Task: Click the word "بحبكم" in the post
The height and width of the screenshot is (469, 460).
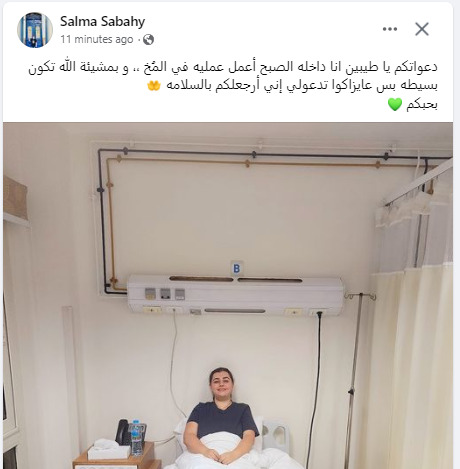Action: point(422,105)
